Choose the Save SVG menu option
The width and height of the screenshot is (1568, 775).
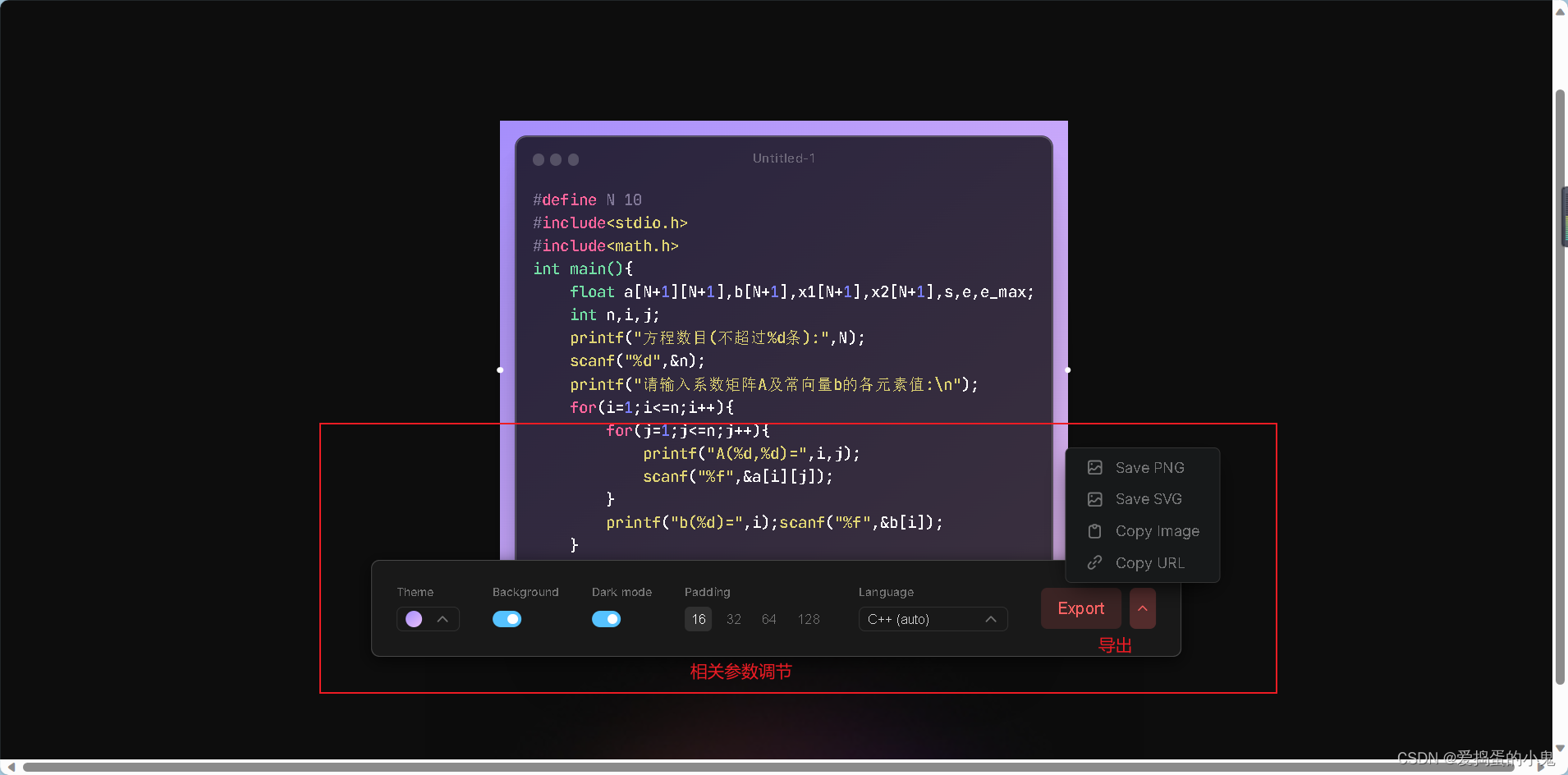pos(1142,499)
